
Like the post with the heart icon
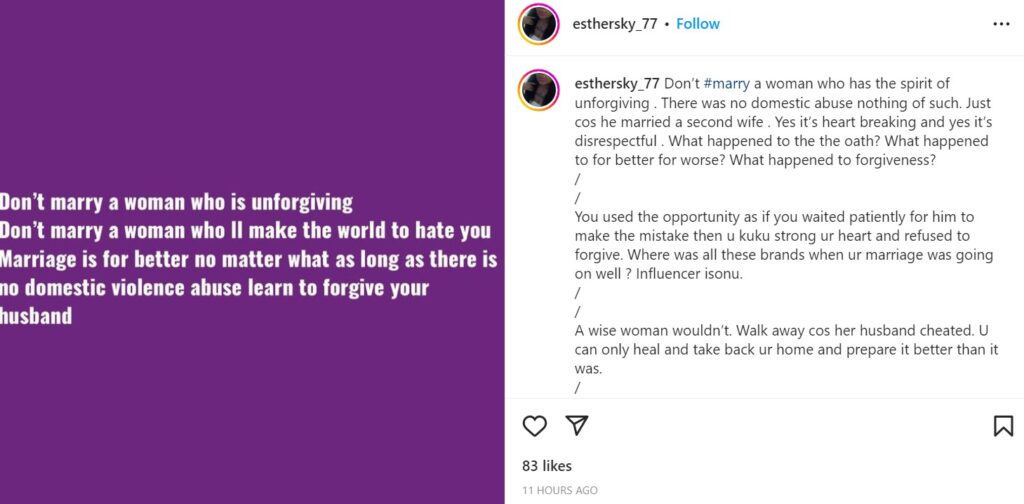[535, 426]
